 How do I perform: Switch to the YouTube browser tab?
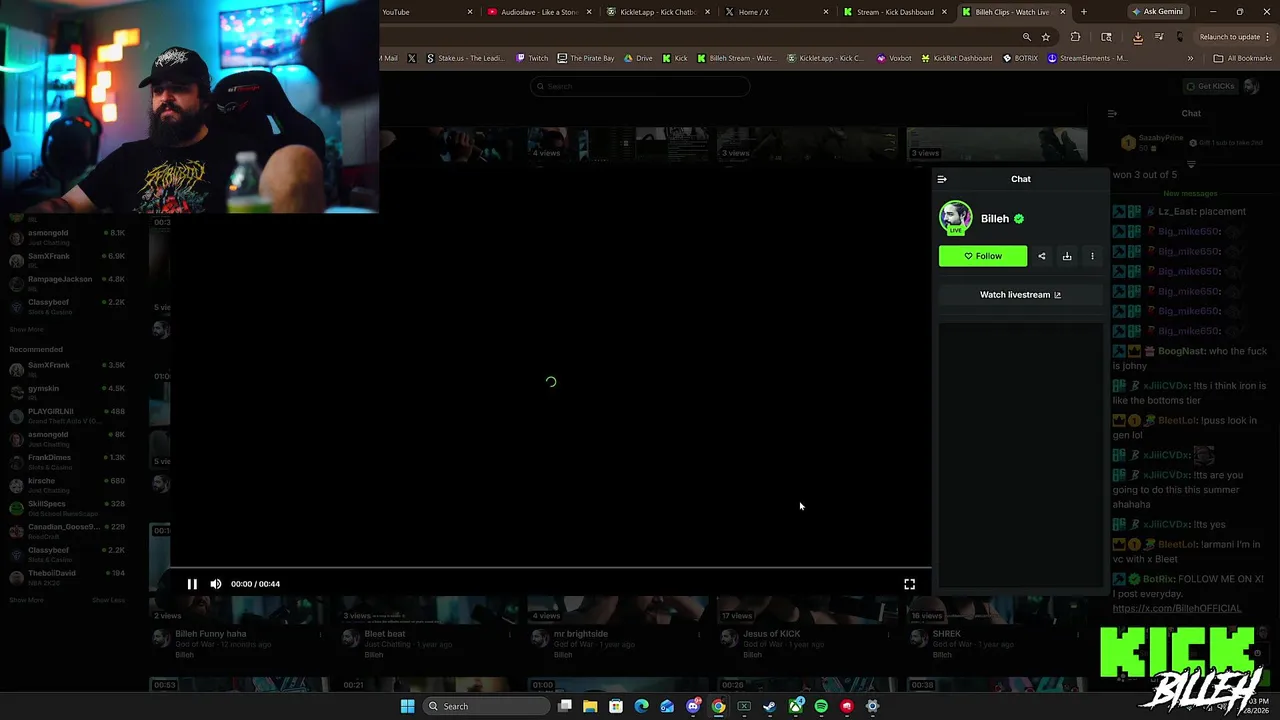tap(425, 12)
